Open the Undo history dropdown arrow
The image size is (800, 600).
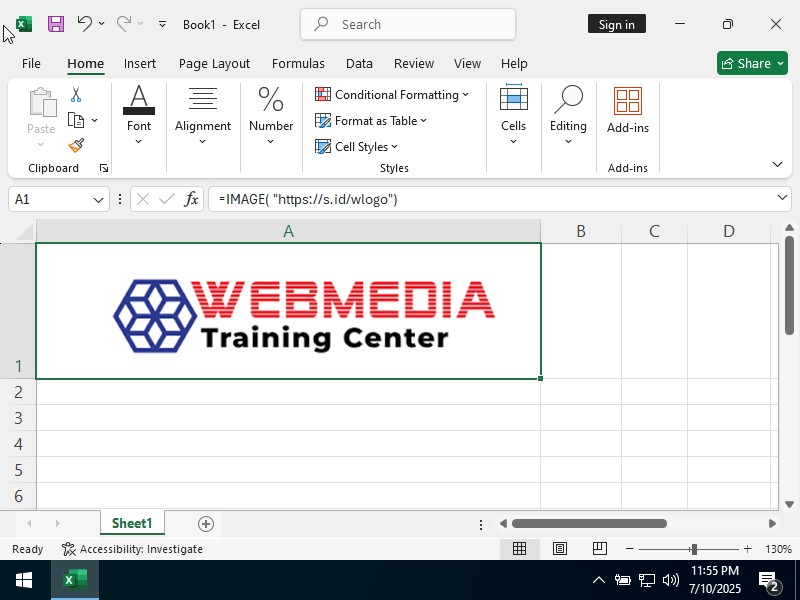click(x=102, y=23)
